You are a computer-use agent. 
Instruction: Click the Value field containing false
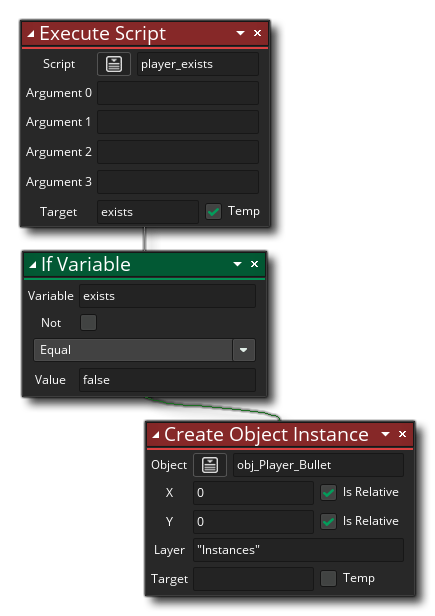[x=167, y=380]
